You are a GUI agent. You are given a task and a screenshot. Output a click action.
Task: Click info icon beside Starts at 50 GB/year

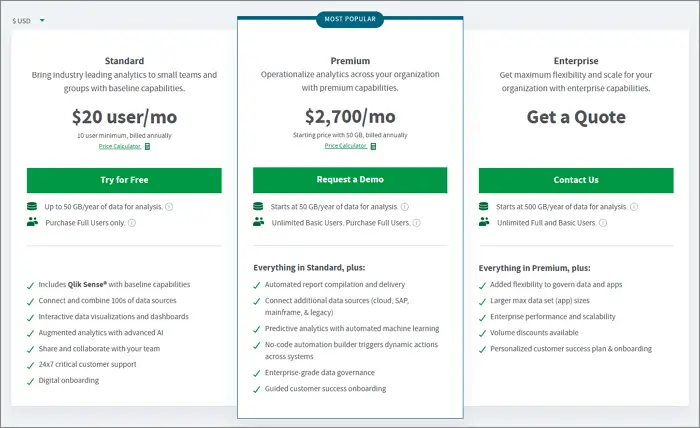(404, 207)
